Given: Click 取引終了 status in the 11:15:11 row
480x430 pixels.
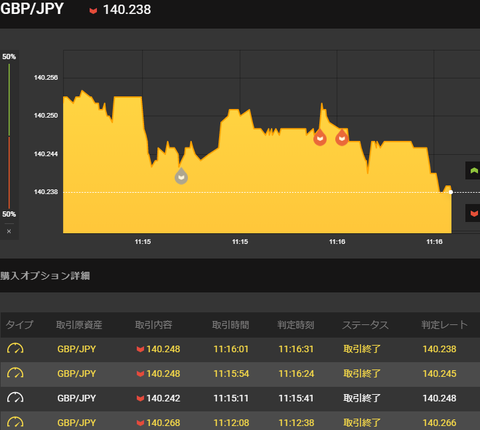Looking at the screenshot, I should tap(362, 398).
